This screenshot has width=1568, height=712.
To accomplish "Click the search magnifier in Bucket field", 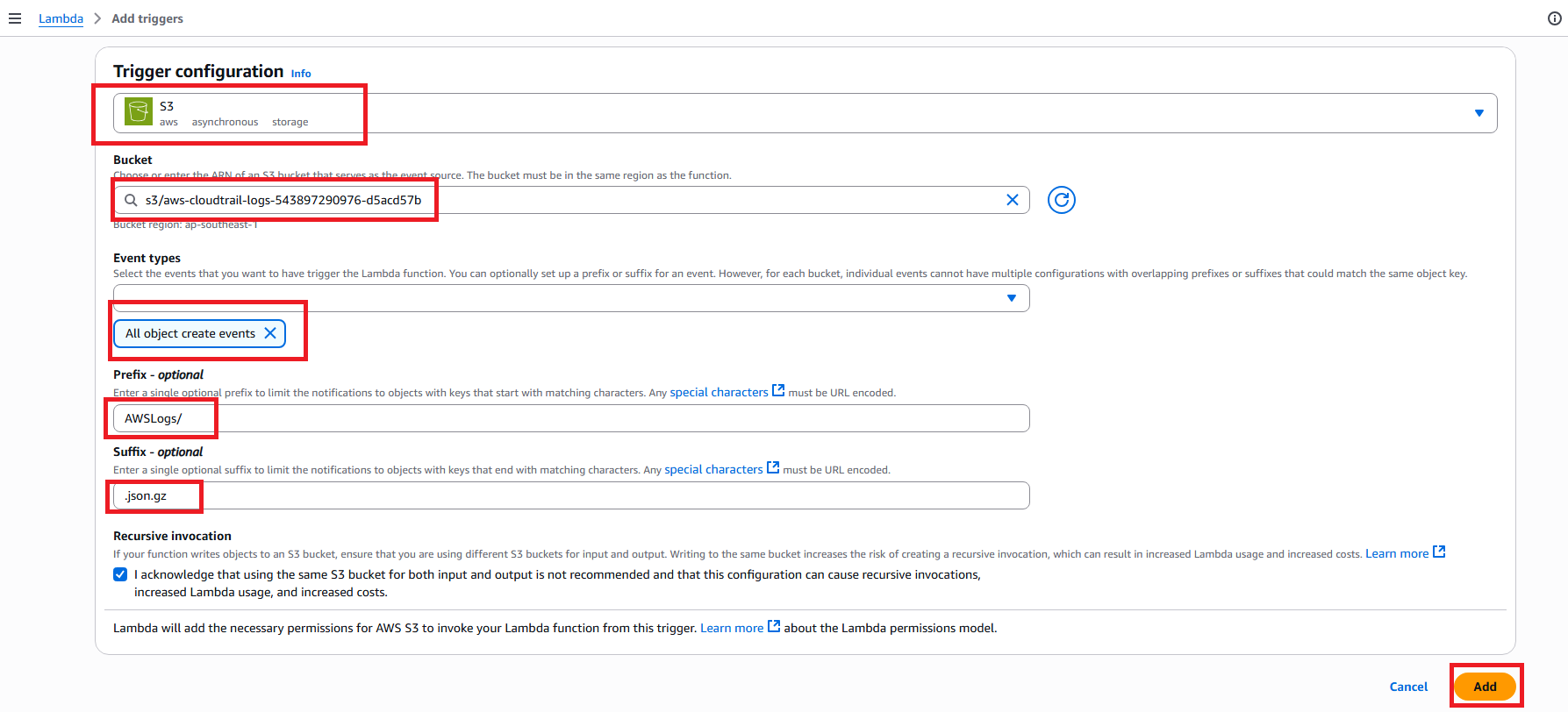I will pyautogui.click(x=131, y=200).
